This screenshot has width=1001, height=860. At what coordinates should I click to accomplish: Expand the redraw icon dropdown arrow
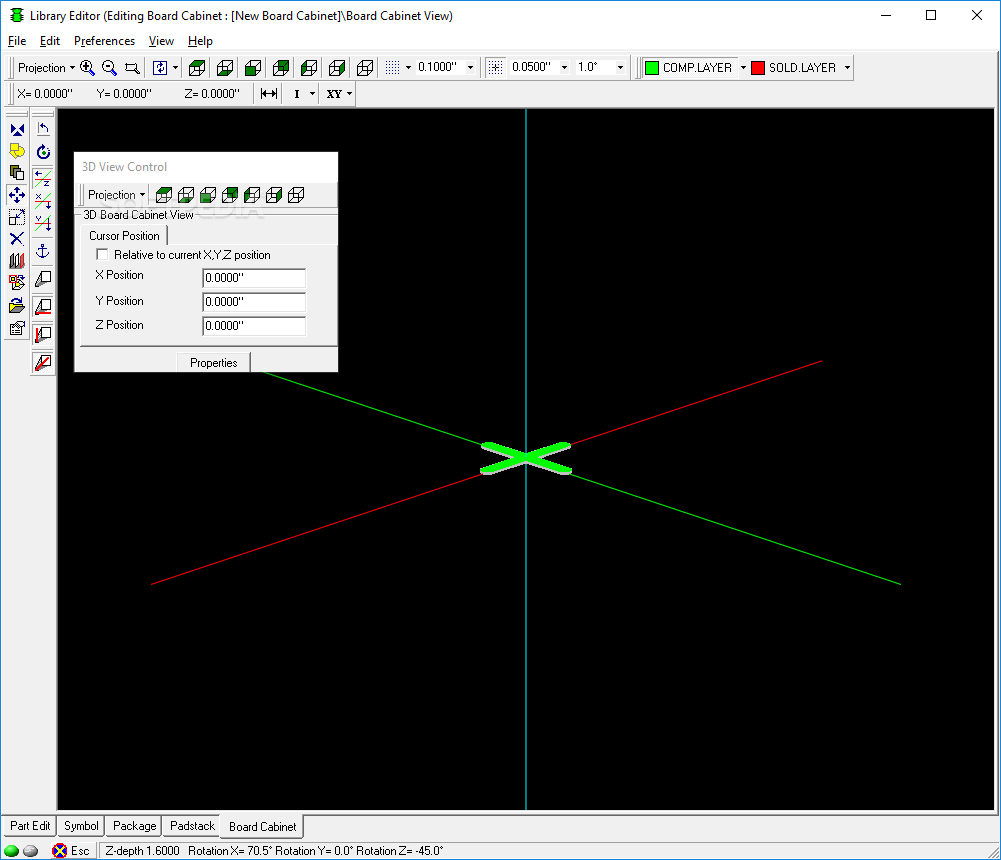click(176, 68)
